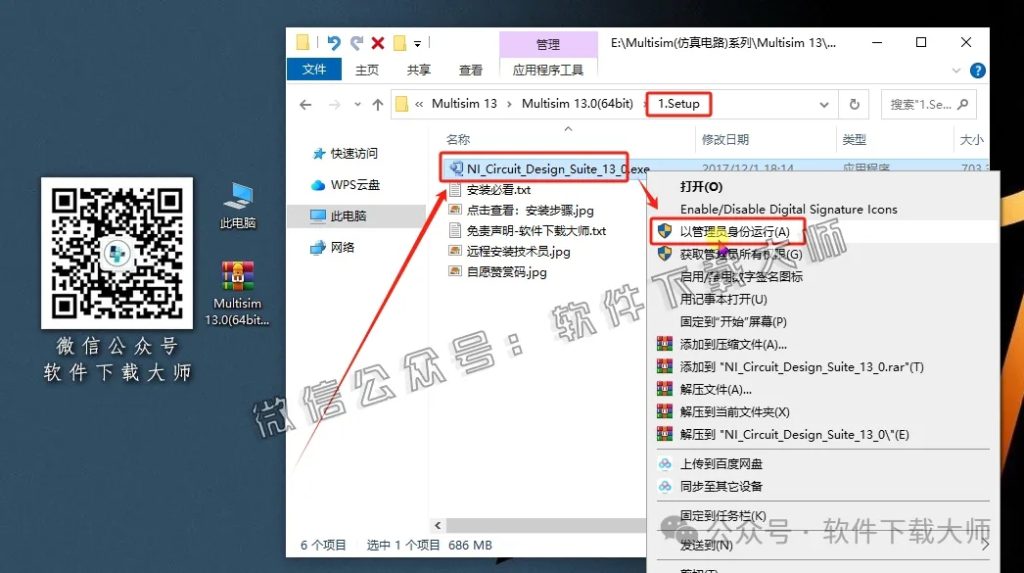Image resolution: width=1024 pixels, height=573 pixels.
Task: Click the QR code image on desktop
Action: (117, 254)
